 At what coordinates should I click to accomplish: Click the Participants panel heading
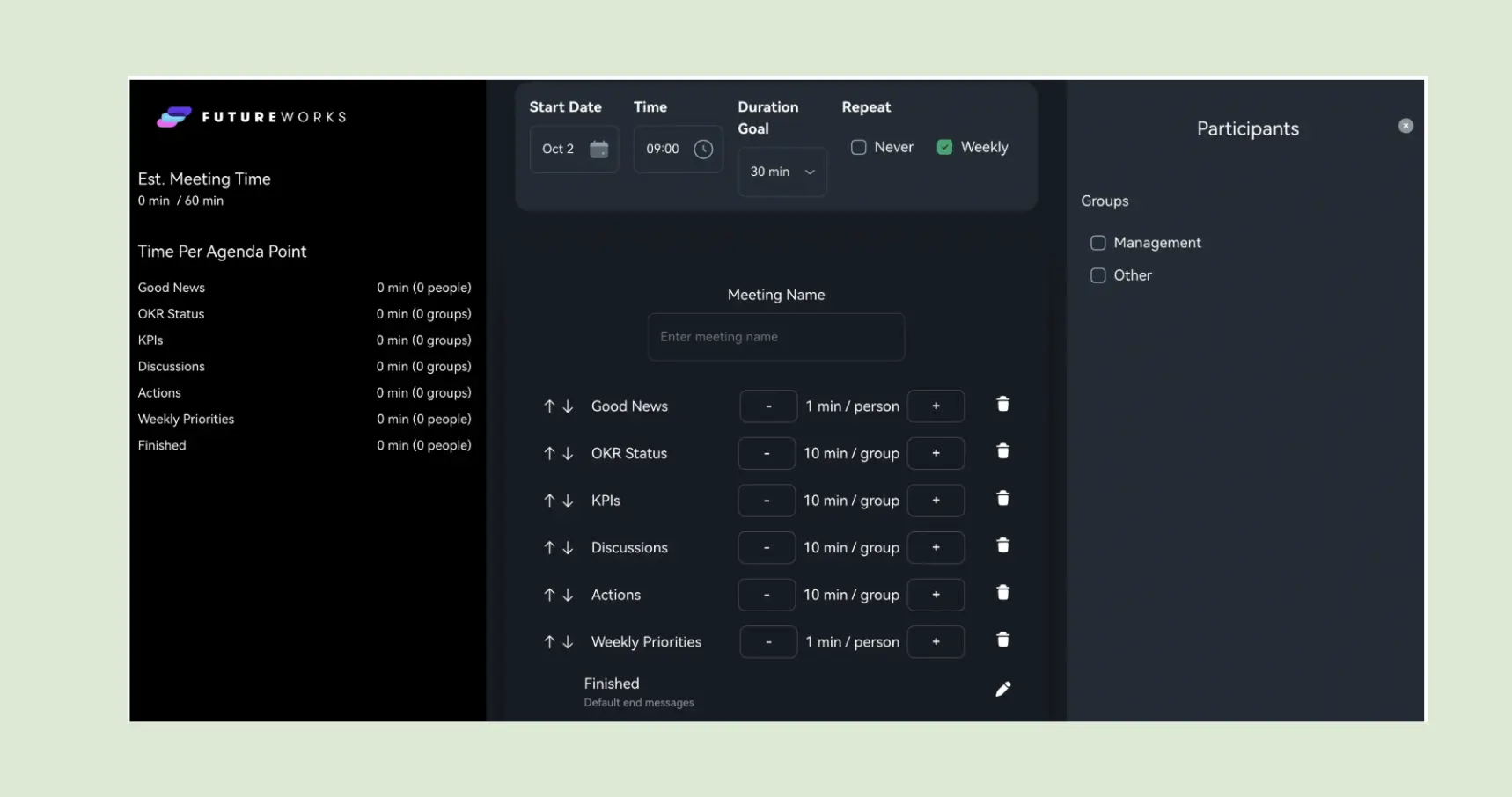(x=1247, y=128)
